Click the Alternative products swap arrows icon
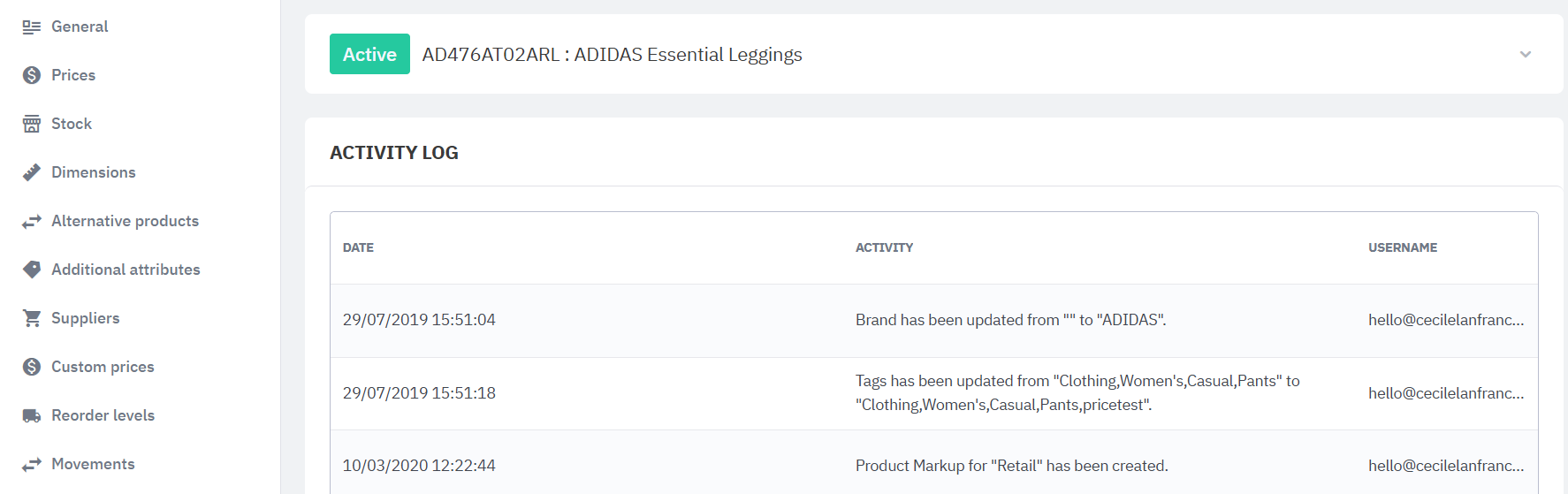This screenshot has height=494, width=1568. pyautogui.click(x=32, y=221)
